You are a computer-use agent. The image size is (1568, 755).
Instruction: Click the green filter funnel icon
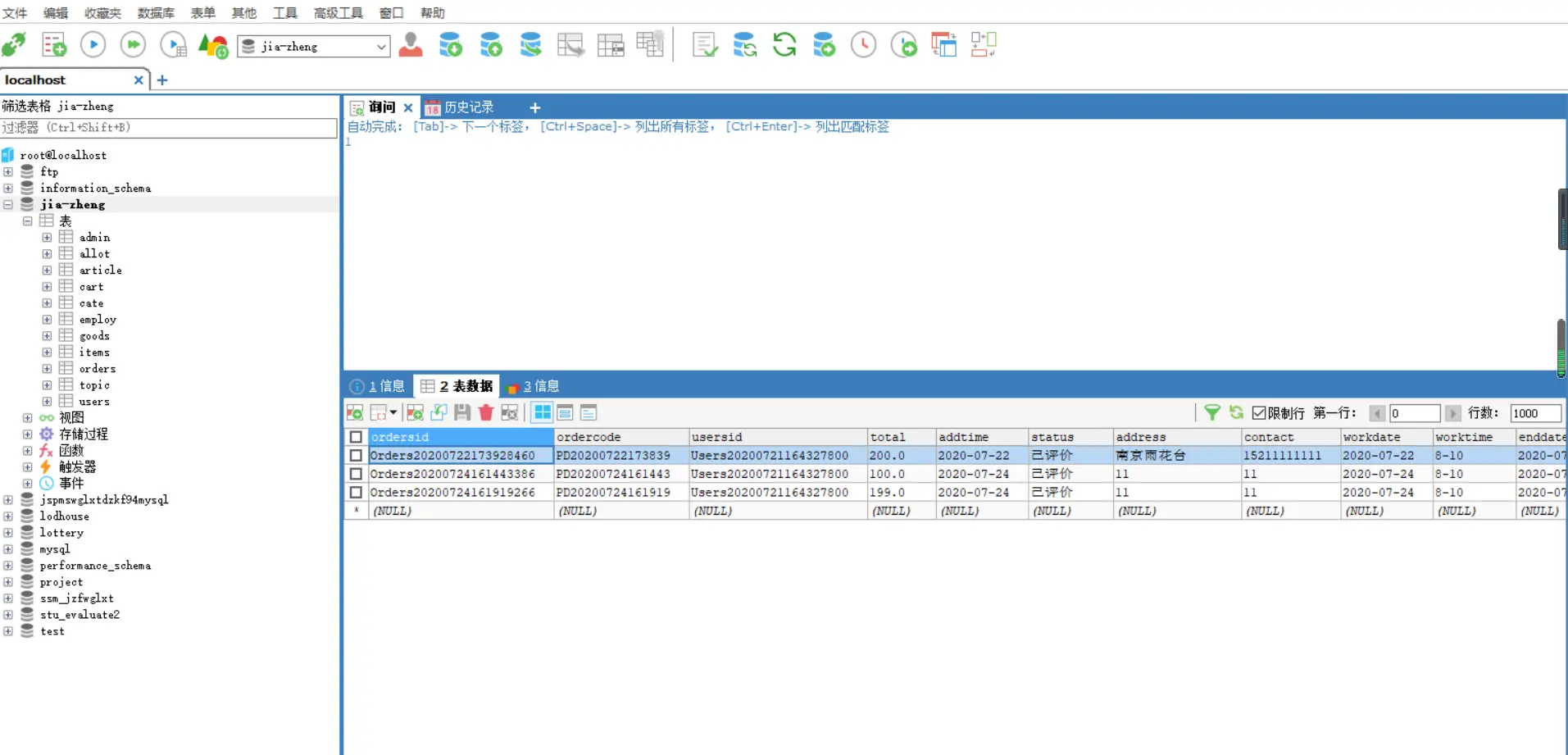click(1212, 412)
